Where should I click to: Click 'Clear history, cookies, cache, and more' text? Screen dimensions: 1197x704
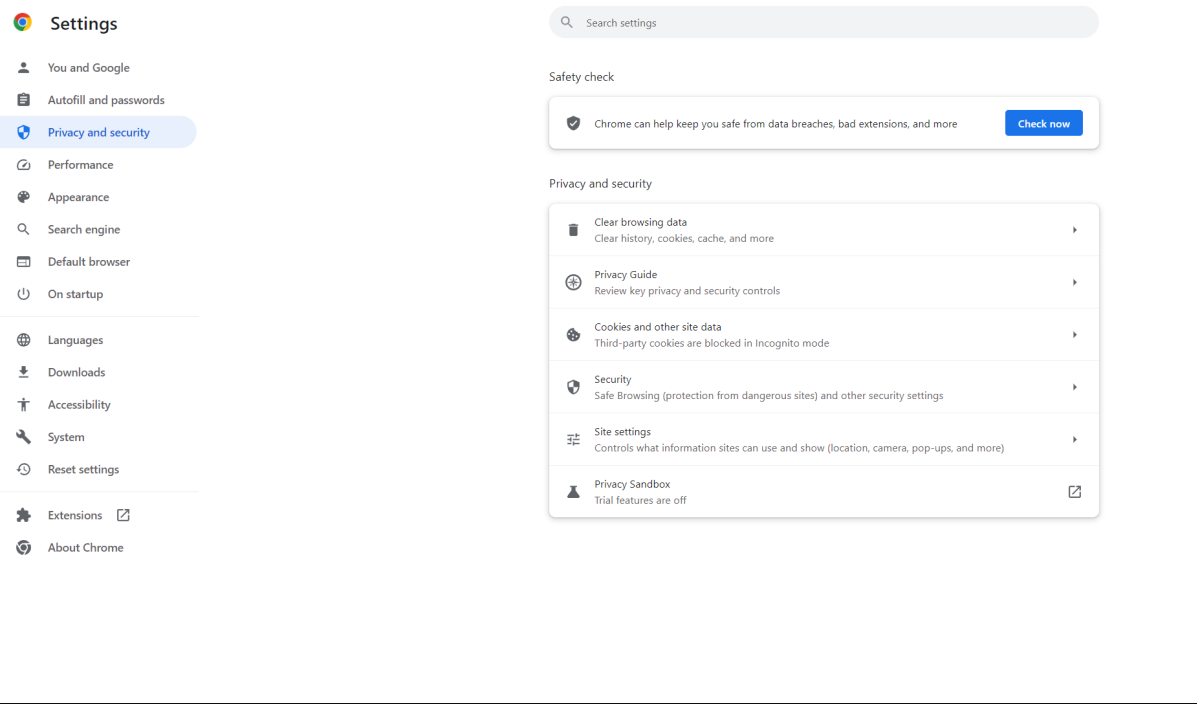click(684, 238)
